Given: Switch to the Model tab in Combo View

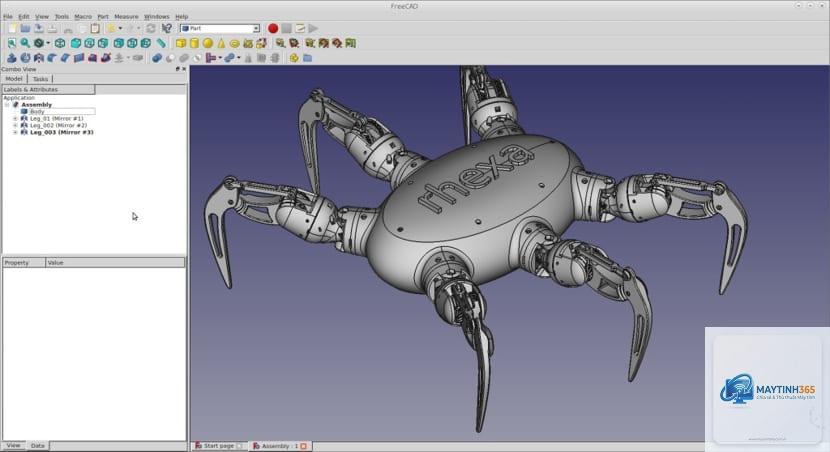Looking at the screenshot, I should (x=14, y=79).
